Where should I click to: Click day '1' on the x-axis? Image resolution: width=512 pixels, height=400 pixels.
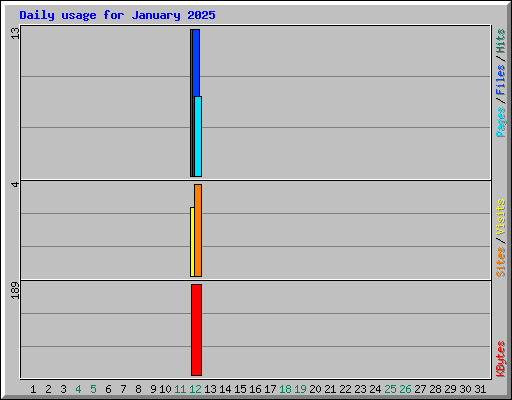33,389
